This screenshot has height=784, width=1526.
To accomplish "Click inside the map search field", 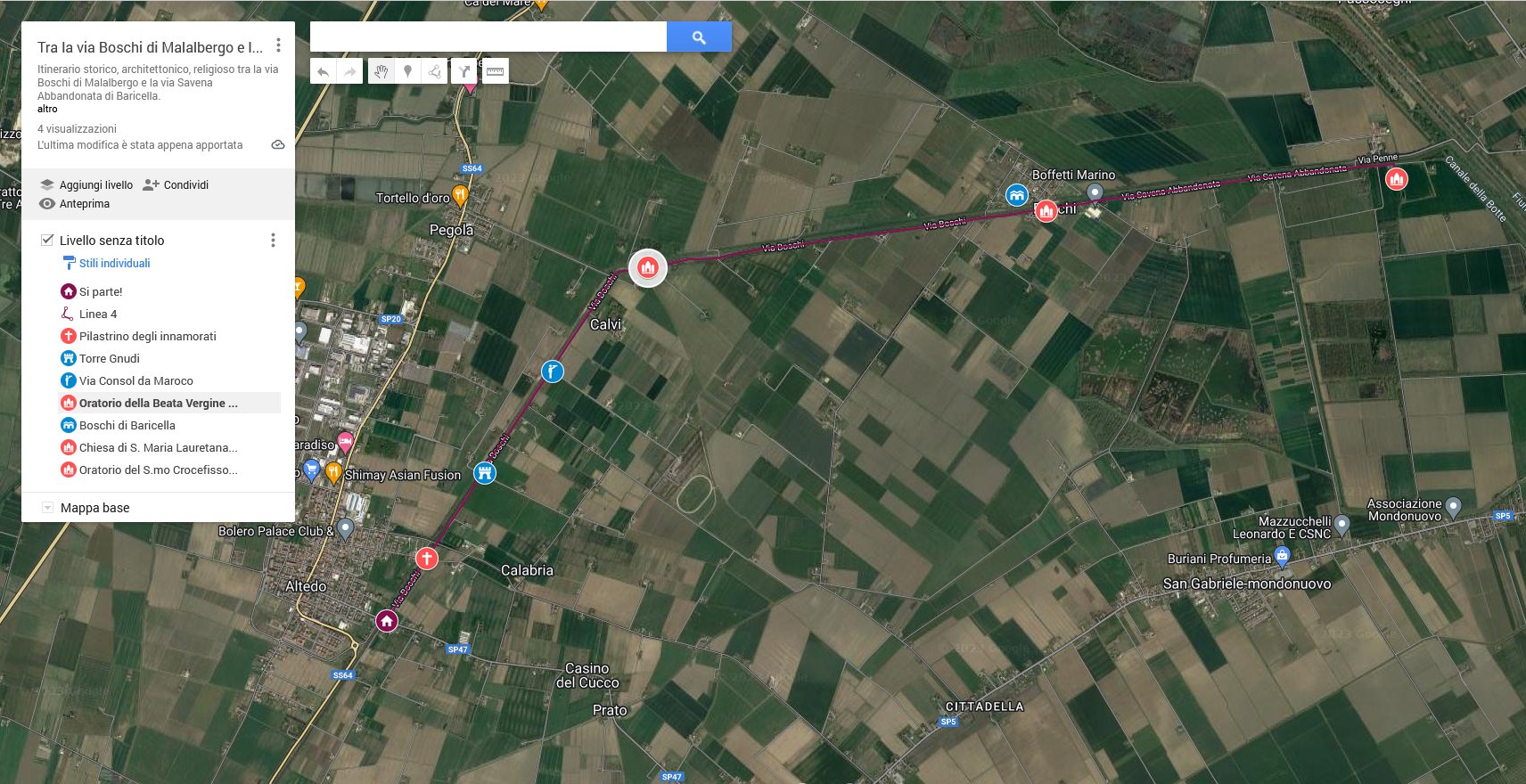I will pos(488,37).
